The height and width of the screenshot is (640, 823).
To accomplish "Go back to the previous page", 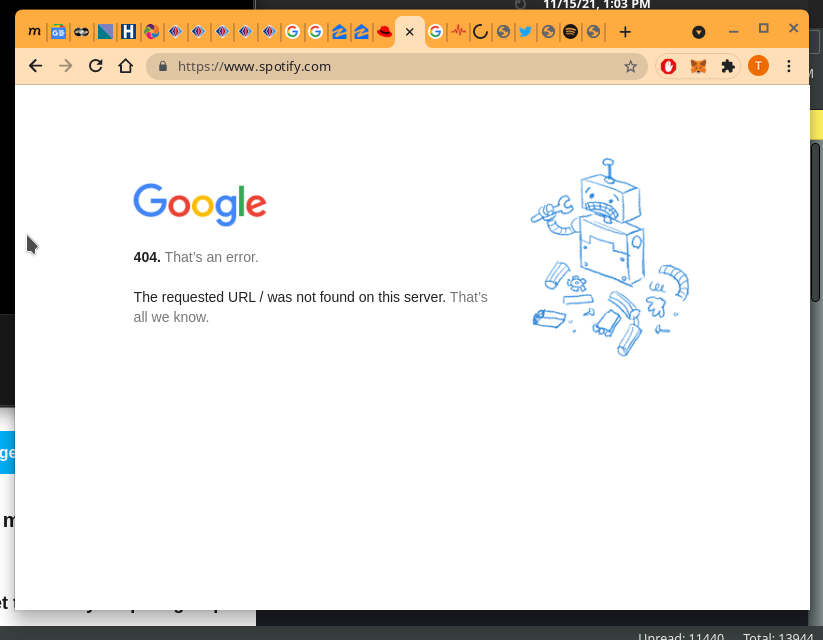I will 36,66.
